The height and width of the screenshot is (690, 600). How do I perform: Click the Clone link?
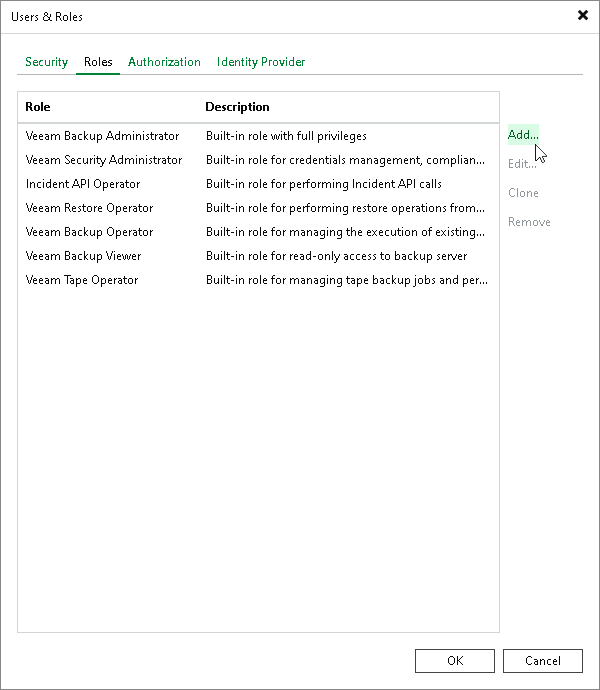pos(523,193)
